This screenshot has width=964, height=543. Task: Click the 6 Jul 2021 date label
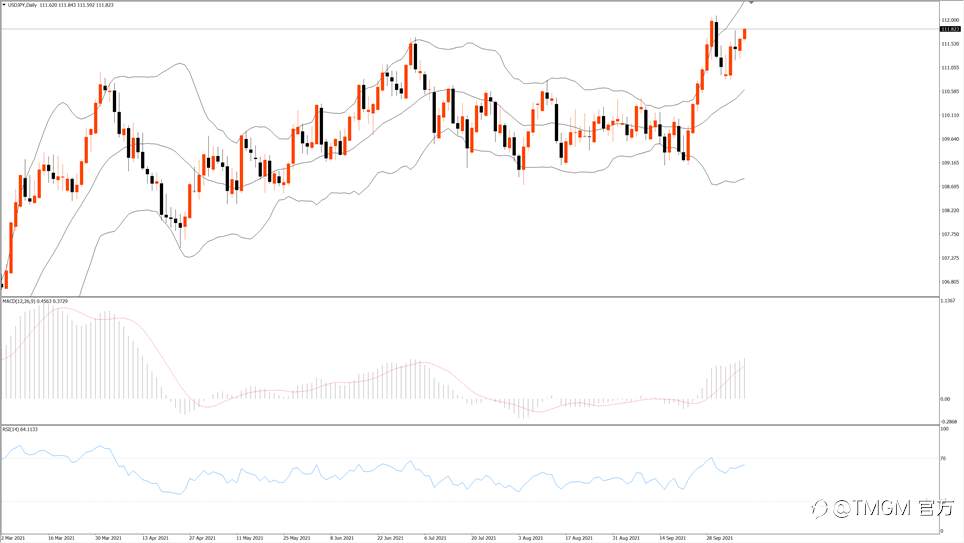435,538
